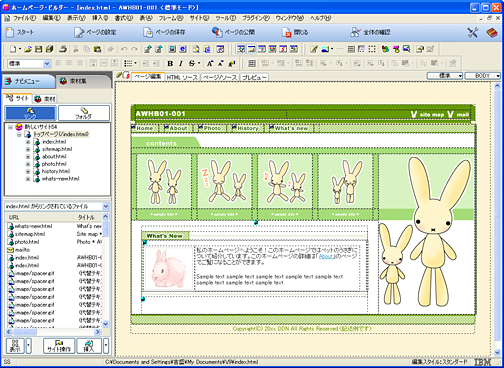Click 閉じる close page button
Viewport: 504px width, 368px height.
(x=295, y=32)
